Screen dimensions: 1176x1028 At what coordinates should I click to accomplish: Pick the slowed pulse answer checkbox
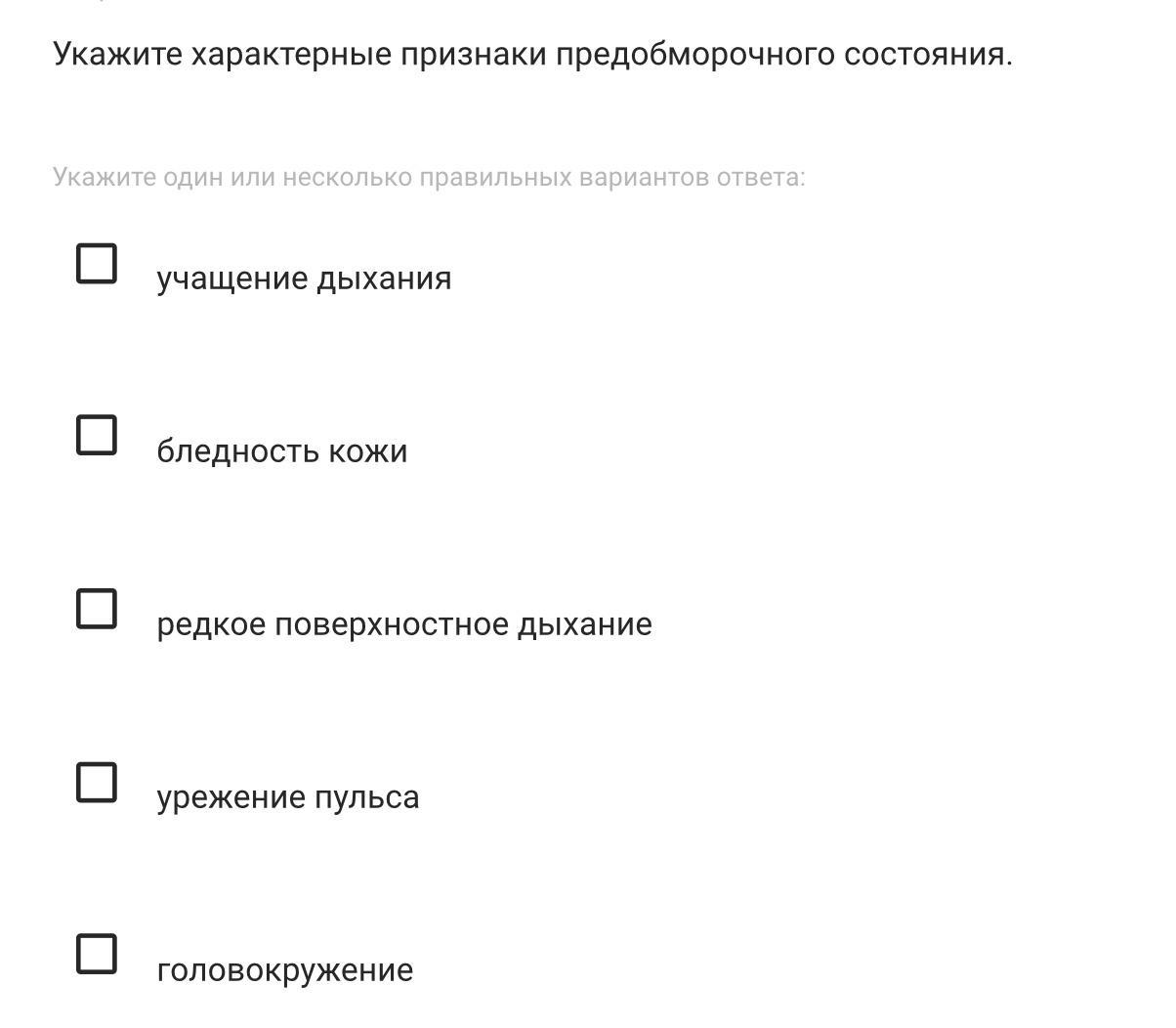[x=97, y=782]
